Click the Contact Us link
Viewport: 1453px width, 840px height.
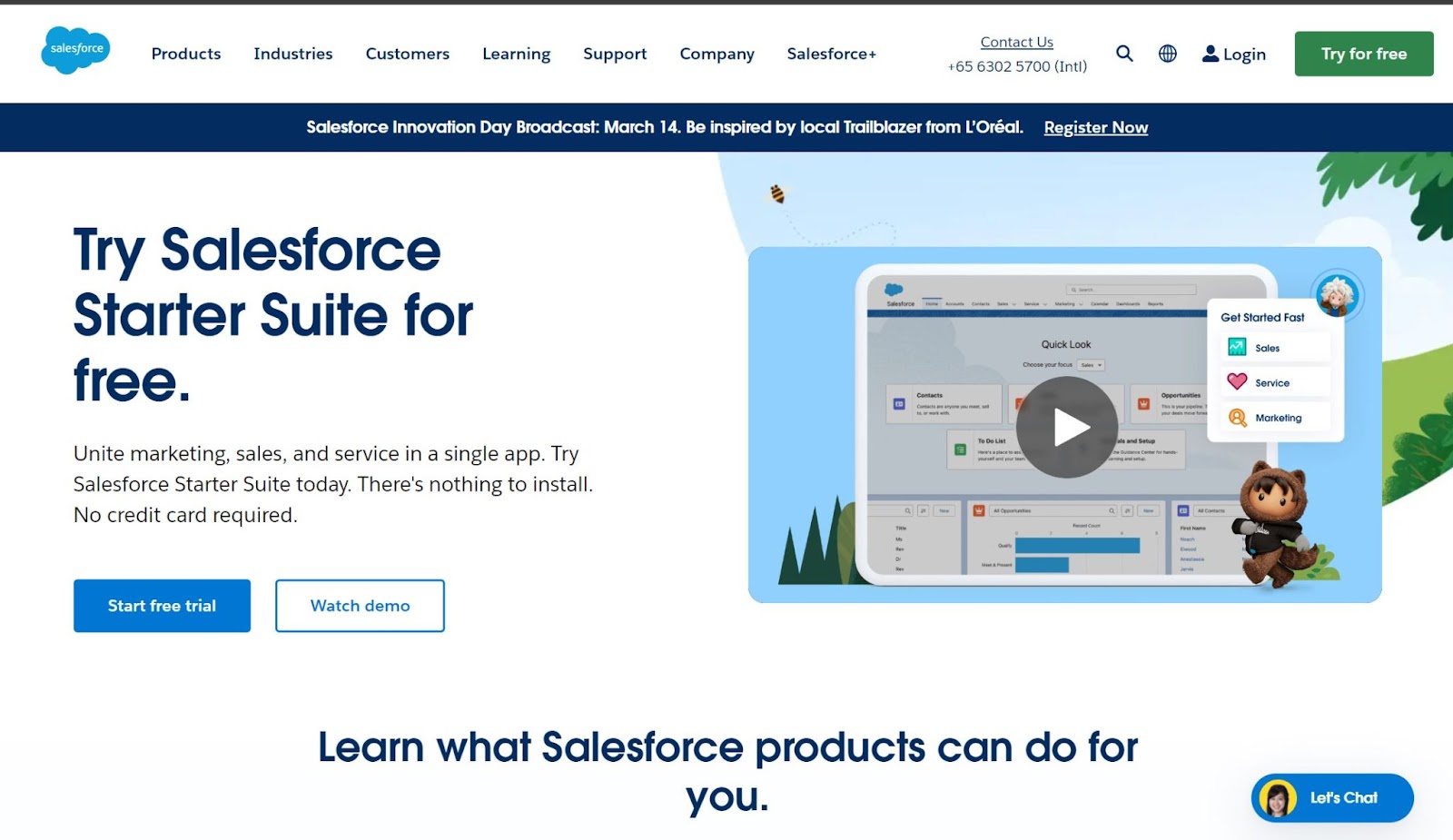1017,42
